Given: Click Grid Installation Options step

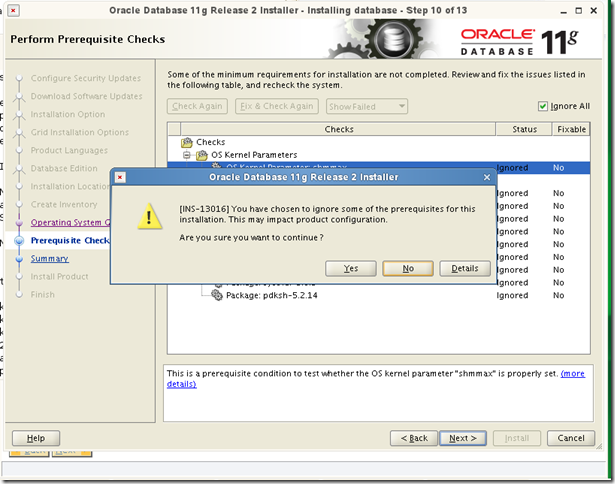Looking at the screenshot, I should (x=80, y=132).
